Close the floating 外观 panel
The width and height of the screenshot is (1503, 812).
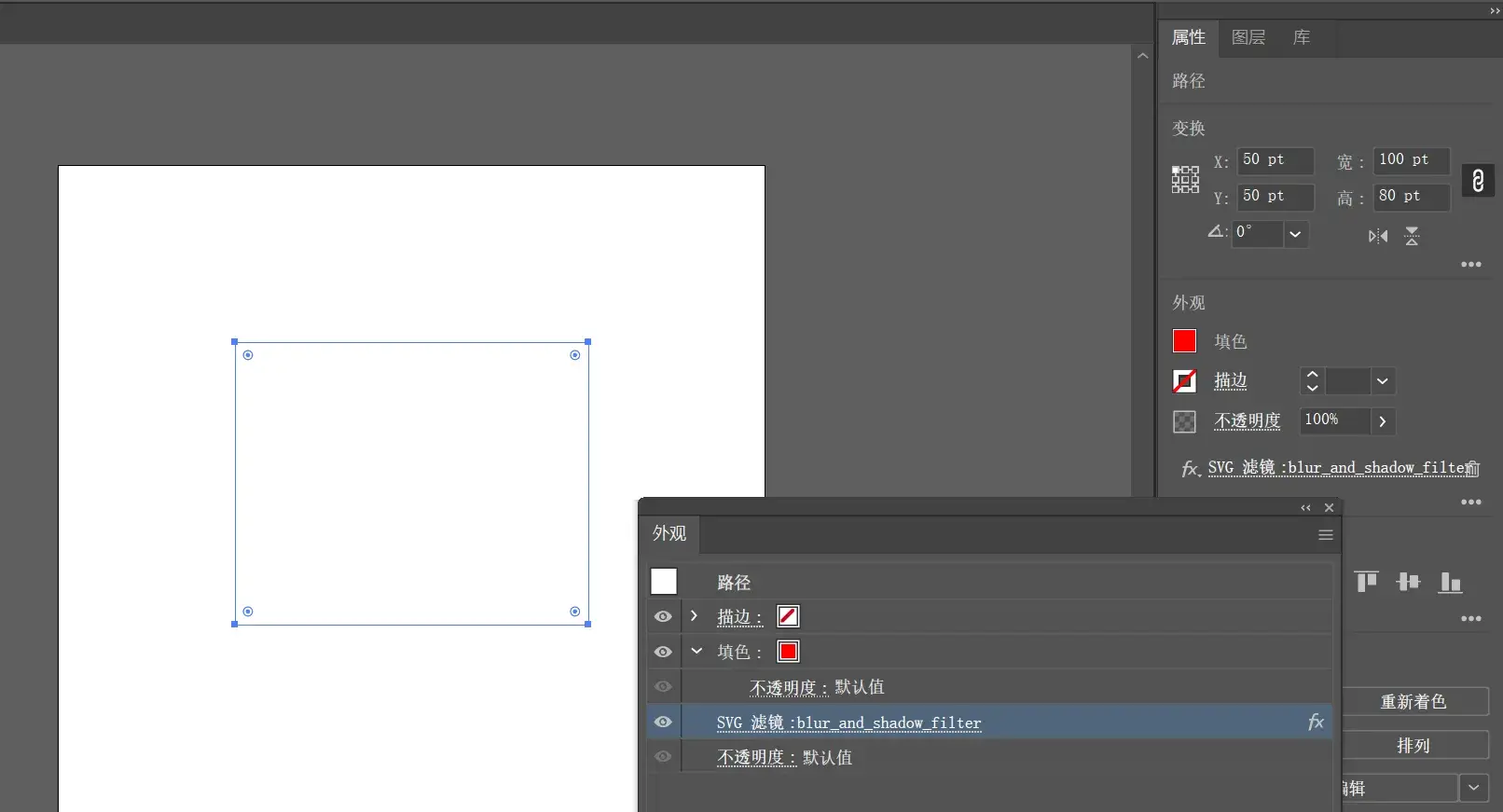tap(1330, 508)
